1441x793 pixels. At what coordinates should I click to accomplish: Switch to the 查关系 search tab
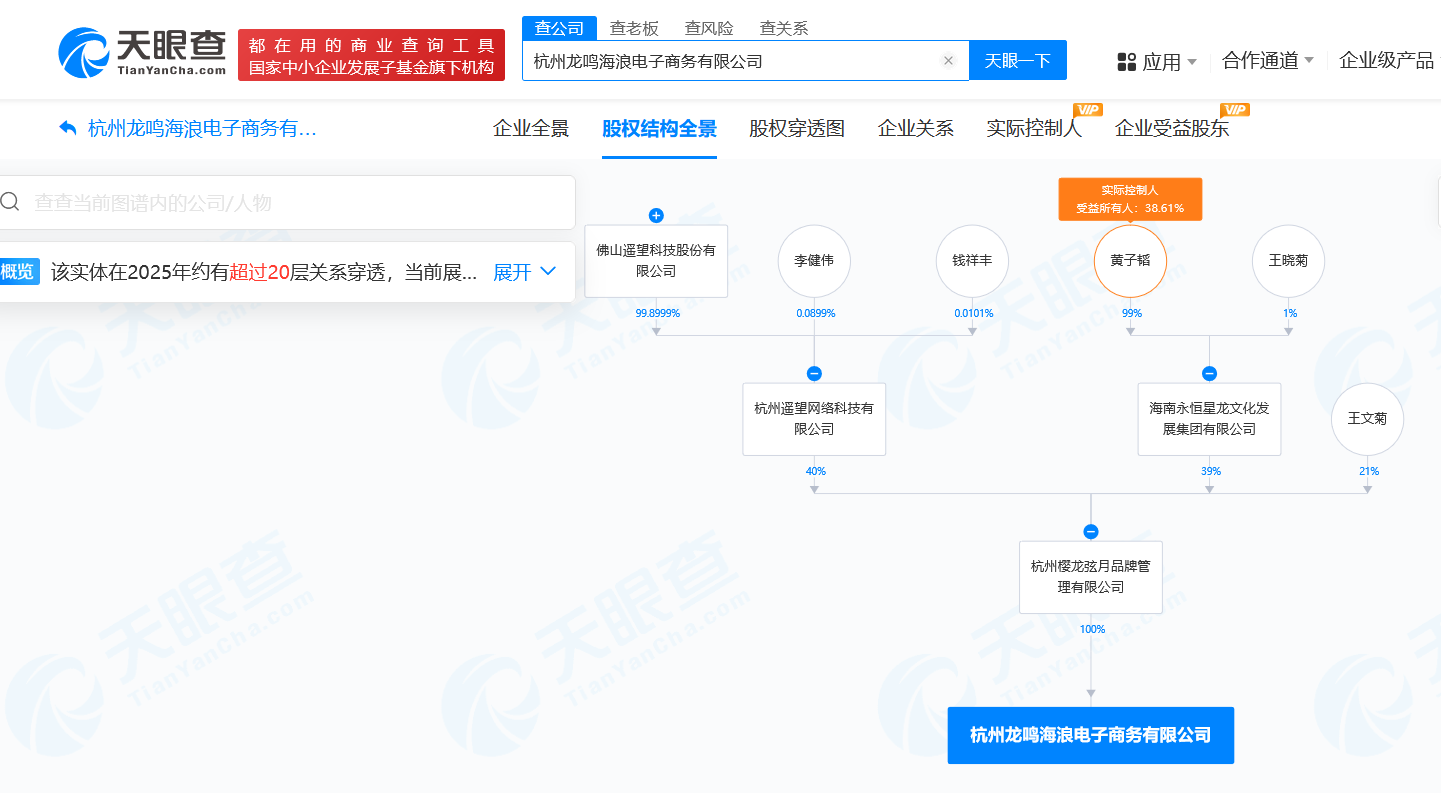[x=784, y=28]
